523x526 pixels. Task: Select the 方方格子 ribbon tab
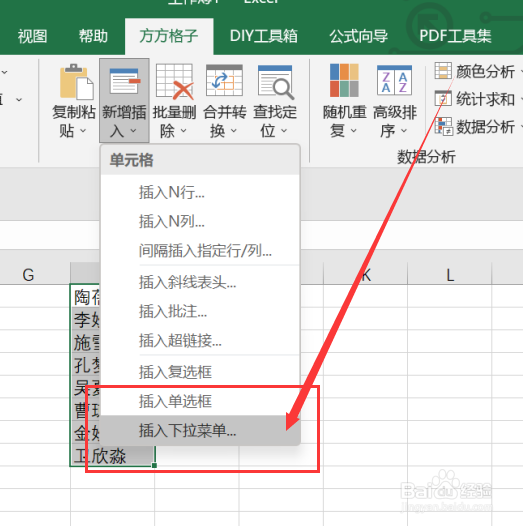[169, 36]
